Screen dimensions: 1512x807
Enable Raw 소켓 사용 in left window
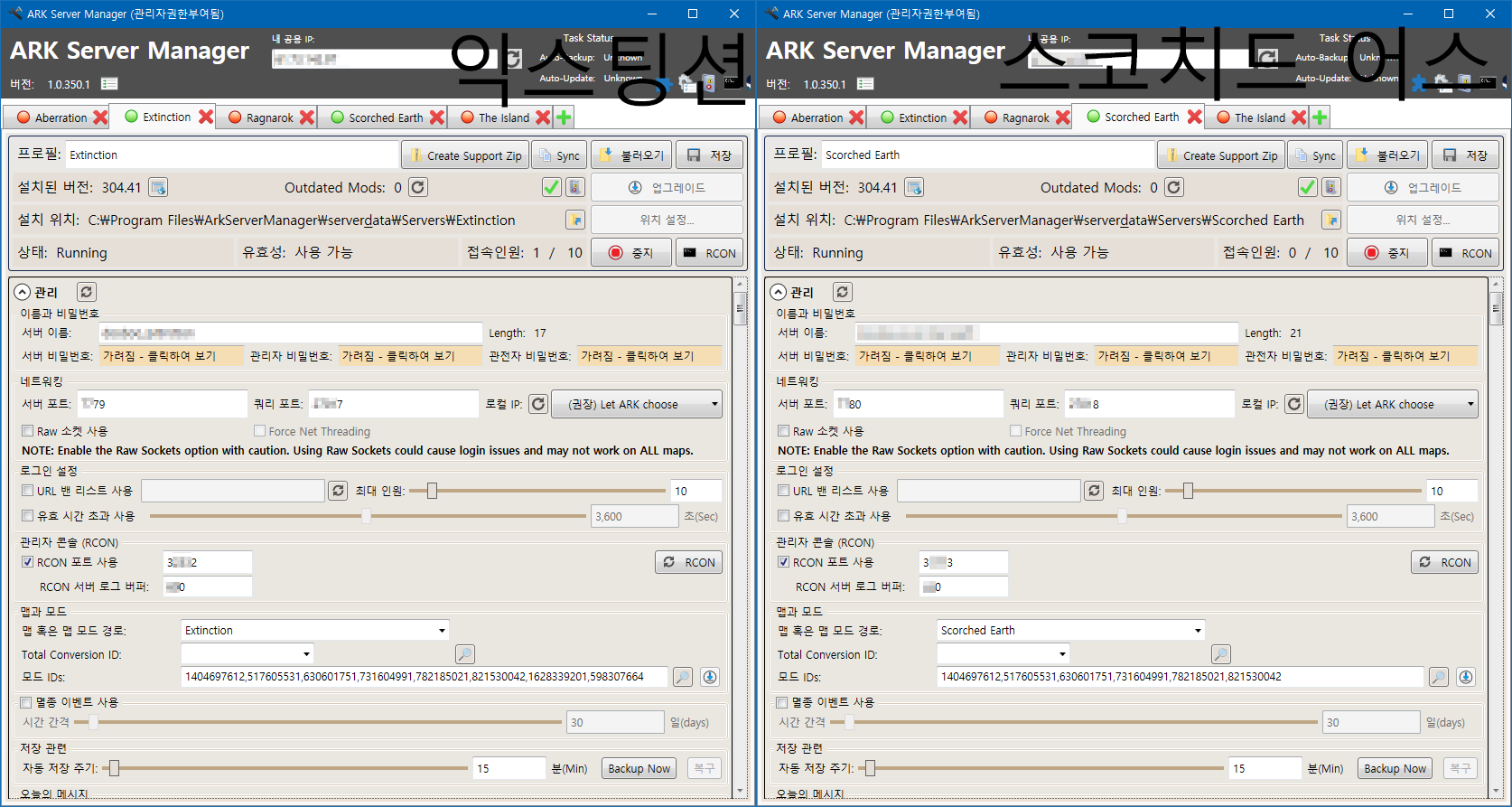(x=28, y=431)
